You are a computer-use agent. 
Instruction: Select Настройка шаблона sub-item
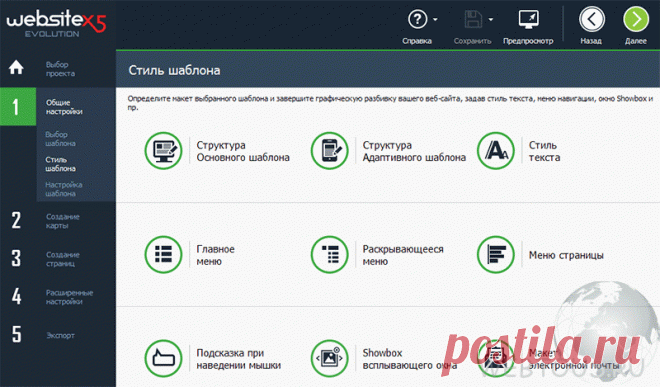coord(64,189)
